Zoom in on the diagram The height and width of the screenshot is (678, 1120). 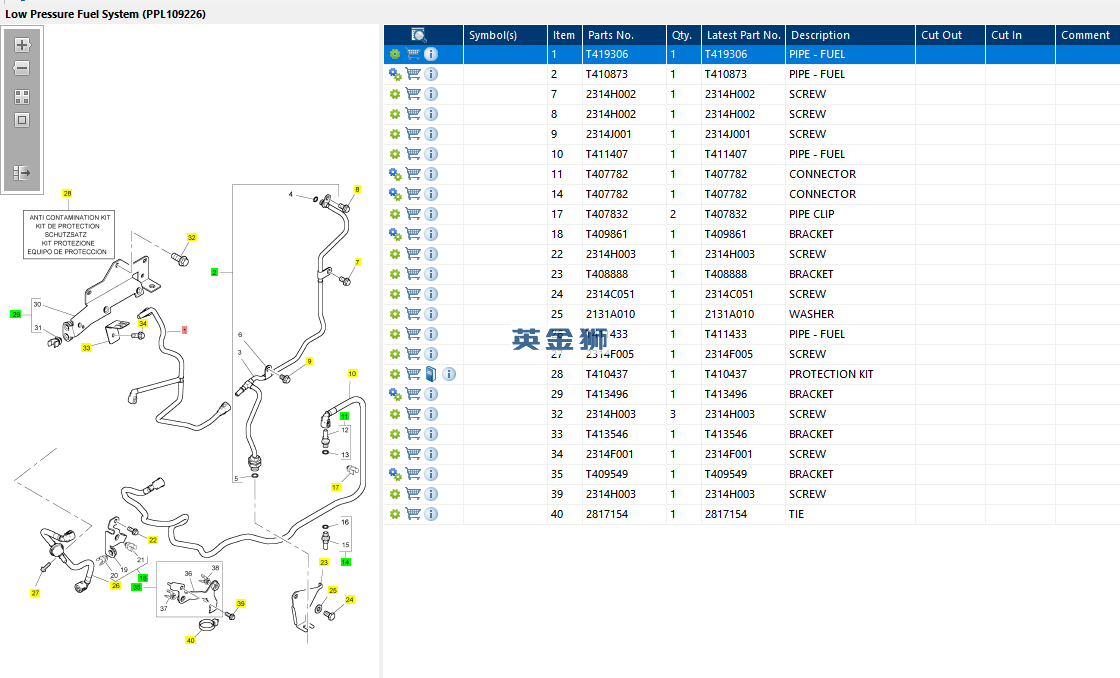click(22, 45)
